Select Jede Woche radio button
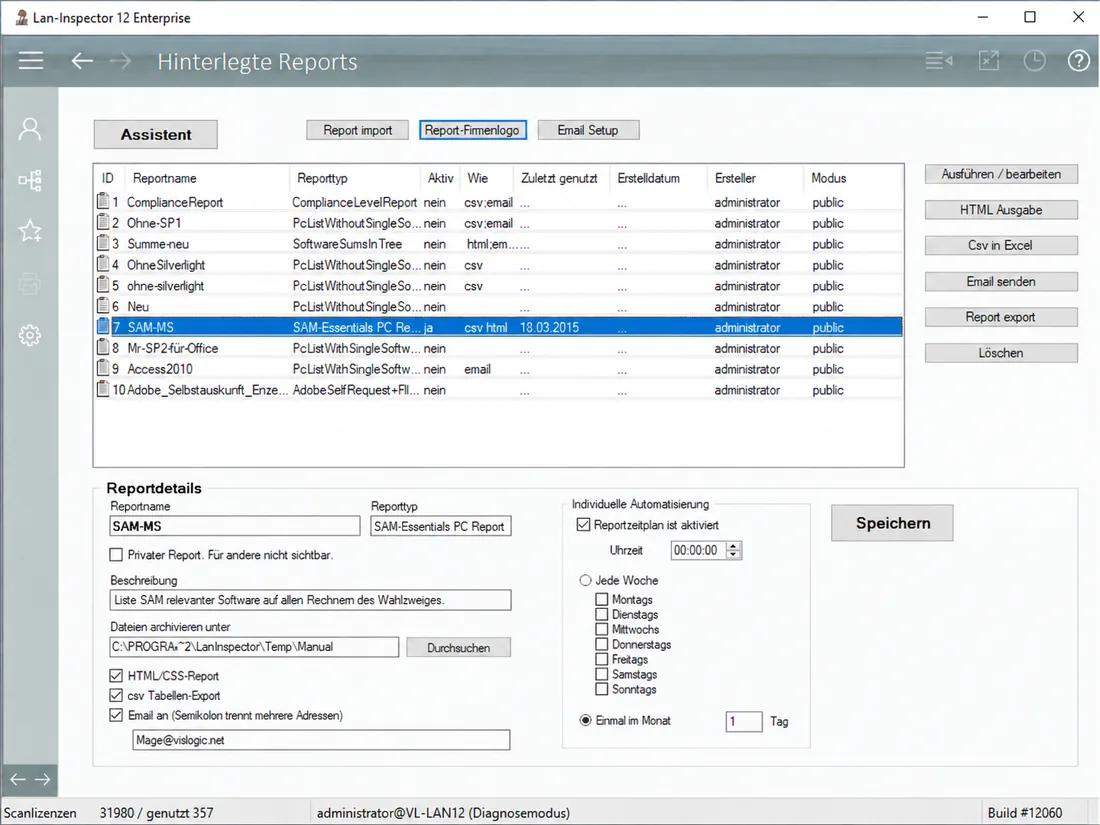The image size is (1100, 825). pyautogui.click(x=585, y=580)
